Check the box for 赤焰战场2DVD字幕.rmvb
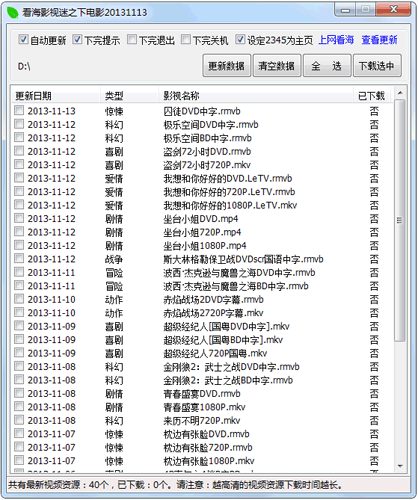Viewport: 418px width, 500px height. tap(19, 299)
